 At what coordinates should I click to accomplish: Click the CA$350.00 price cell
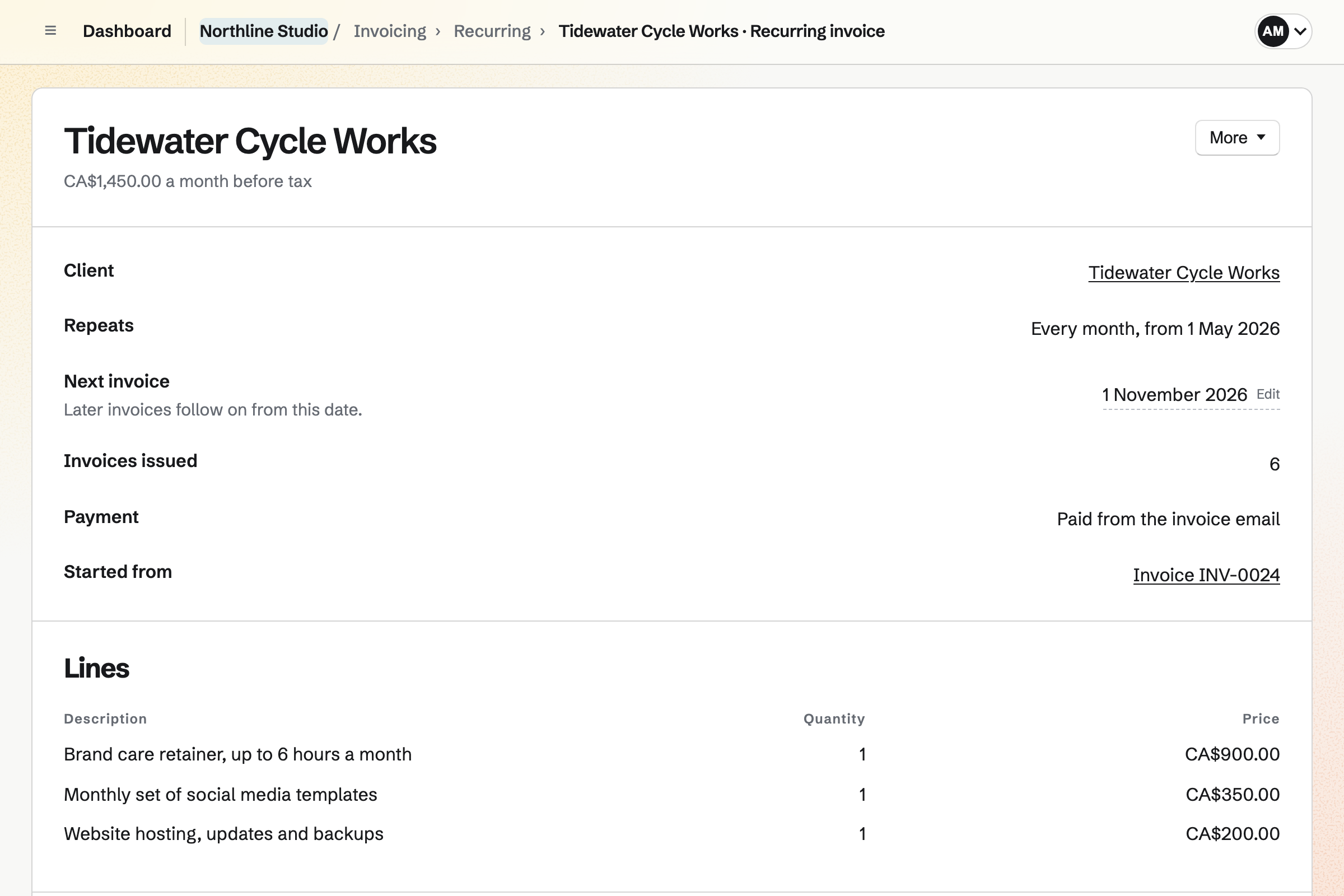pyautogui.click(x=1233, y=794)
